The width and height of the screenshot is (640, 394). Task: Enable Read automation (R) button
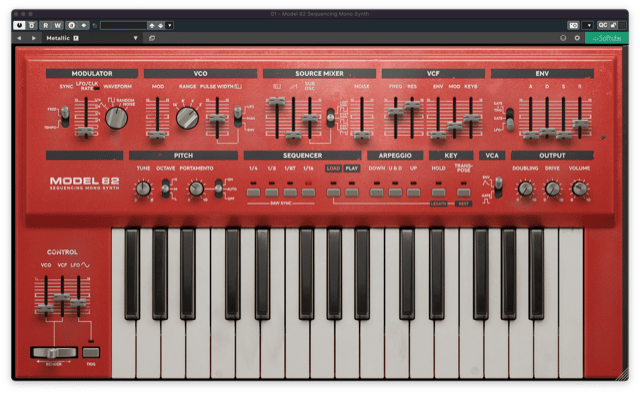[x=46, y=25]
